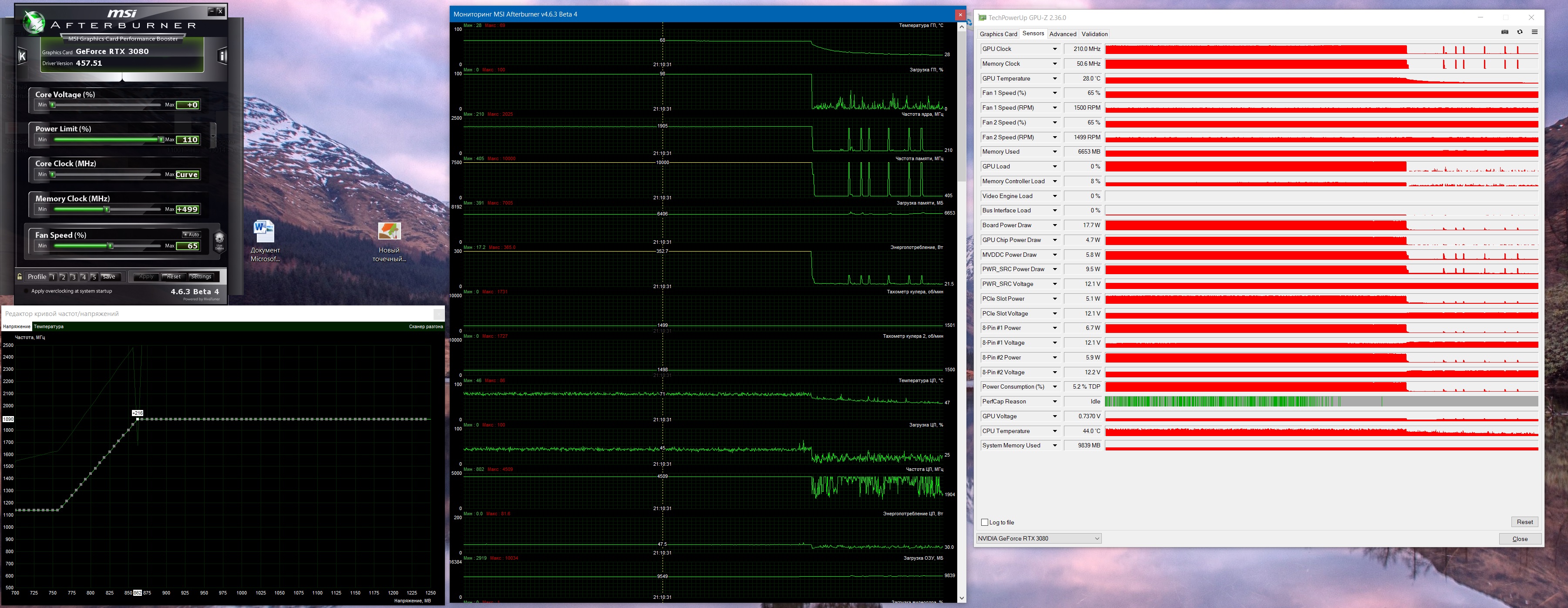Screen dimensions: 1568x608
Task: Click the Kombustor K button in Afterburner
Action: point(23,57)
